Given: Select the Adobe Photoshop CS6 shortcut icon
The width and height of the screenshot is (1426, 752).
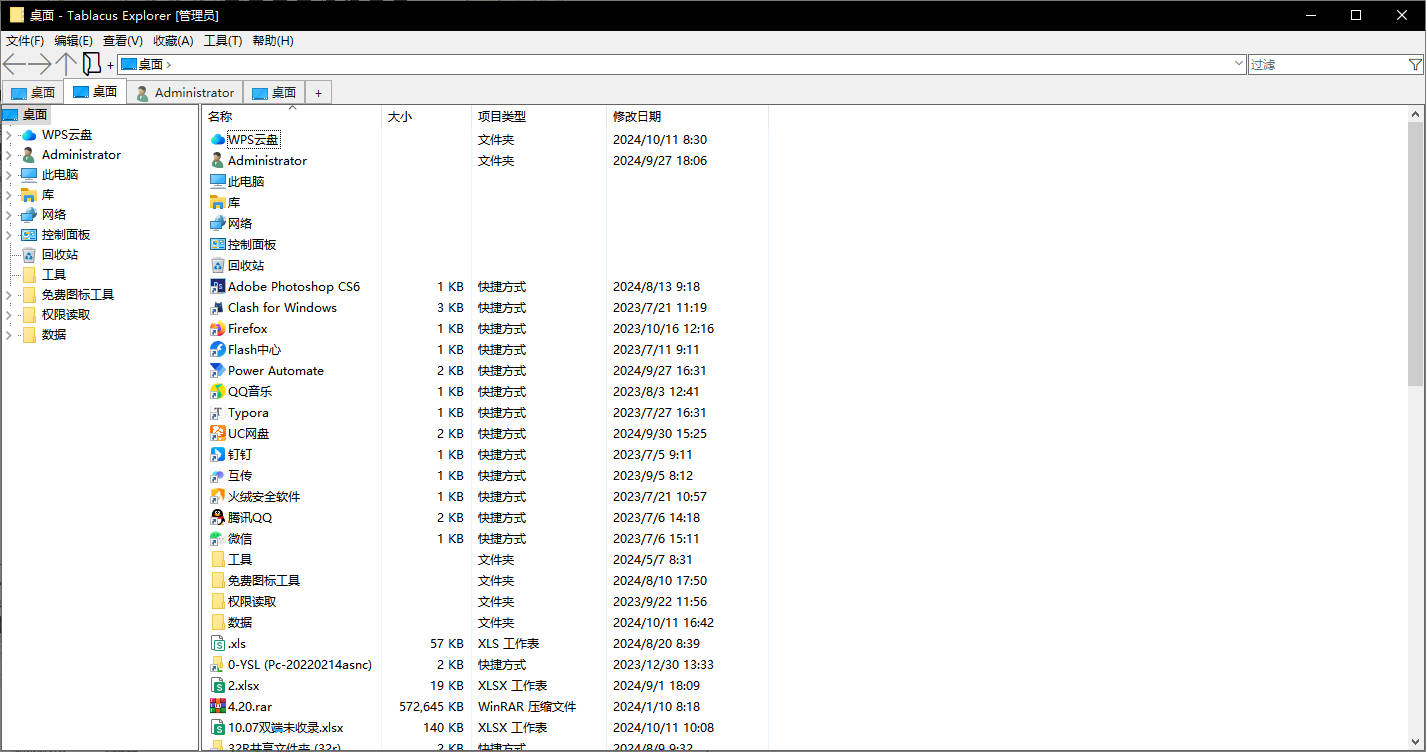Looking at the screenshot, I should (x=218, y=287).
